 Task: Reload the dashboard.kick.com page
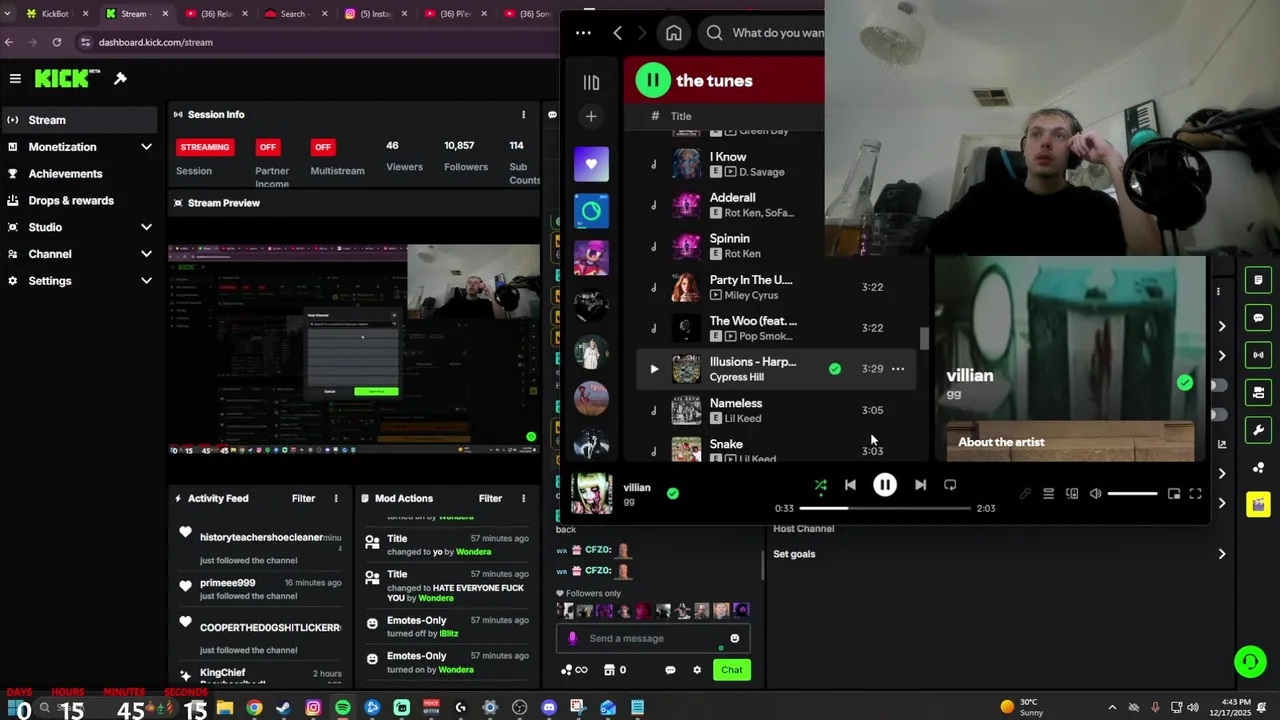coord(57,42)
